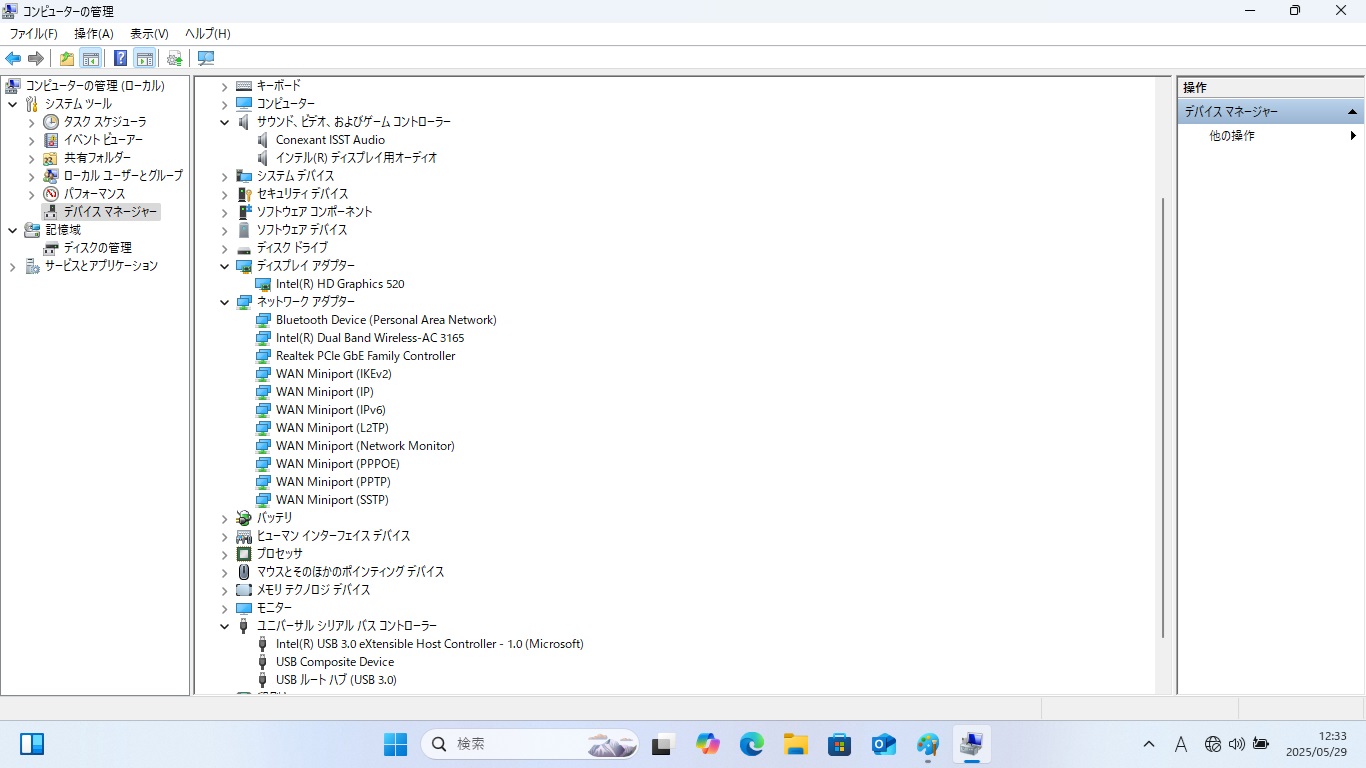Collapse the ディスプレイ アダプター category
The width and height of the screenshot is (1366, 768).
225,266
